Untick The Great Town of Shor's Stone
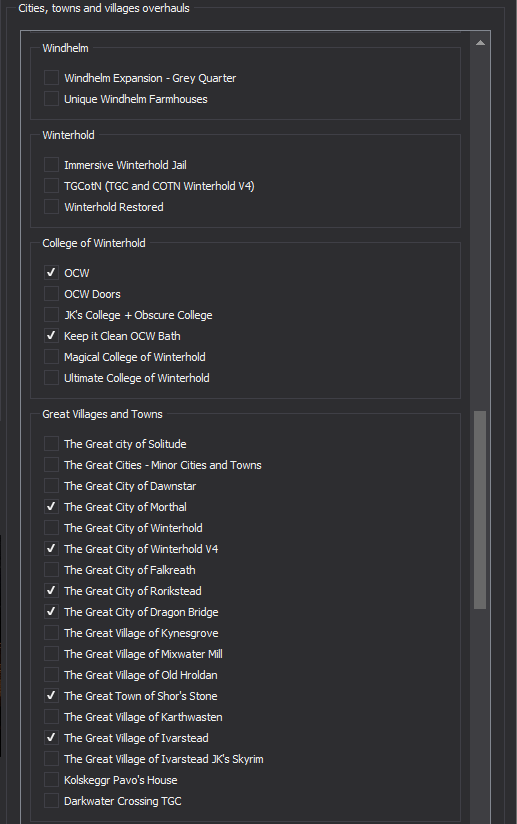517x824 pixels. click(51, 696)
